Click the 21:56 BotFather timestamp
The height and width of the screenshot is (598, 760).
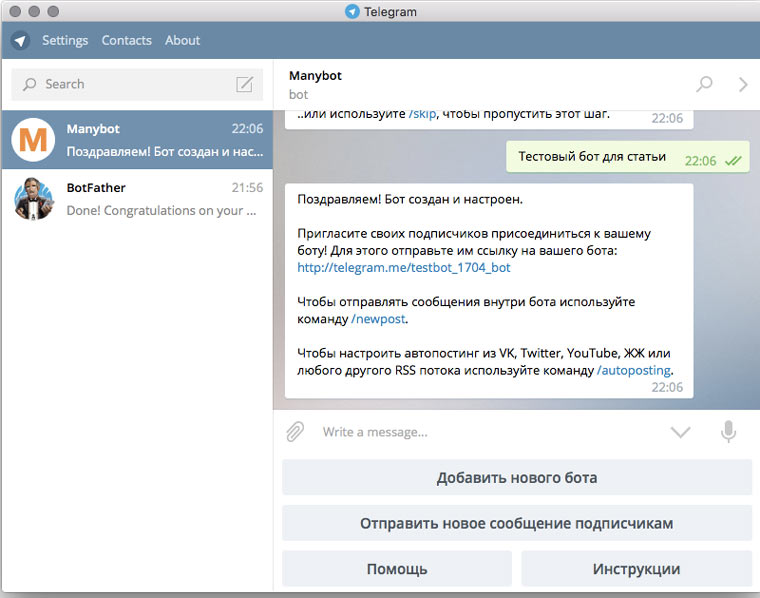pos(247,188)
